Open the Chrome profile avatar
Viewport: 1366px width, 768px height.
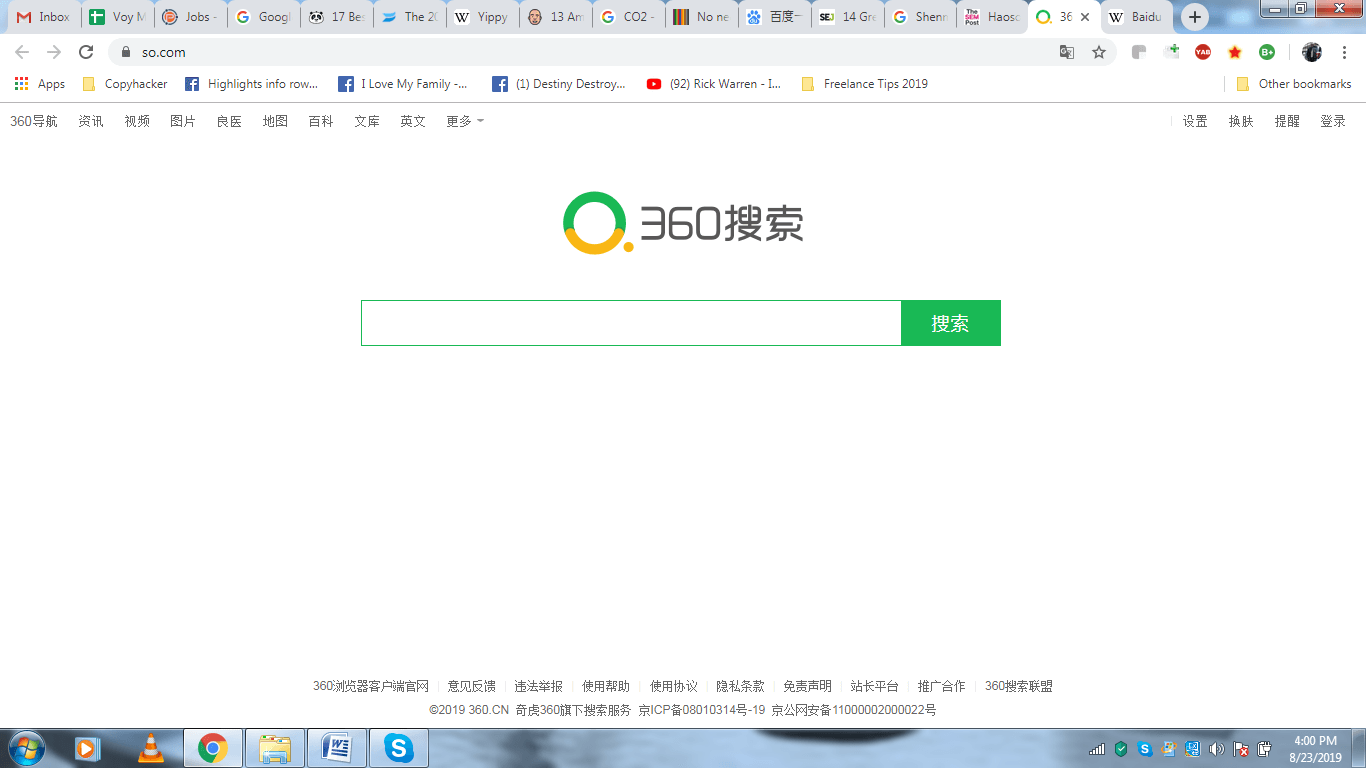[1312, 52]
